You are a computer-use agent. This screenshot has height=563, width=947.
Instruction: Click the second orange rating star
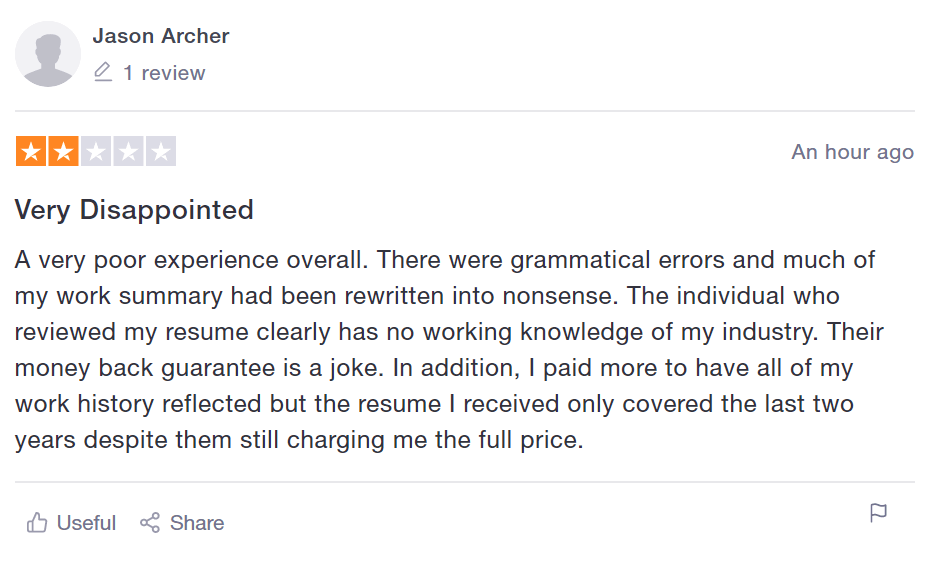tap(63, 151)
